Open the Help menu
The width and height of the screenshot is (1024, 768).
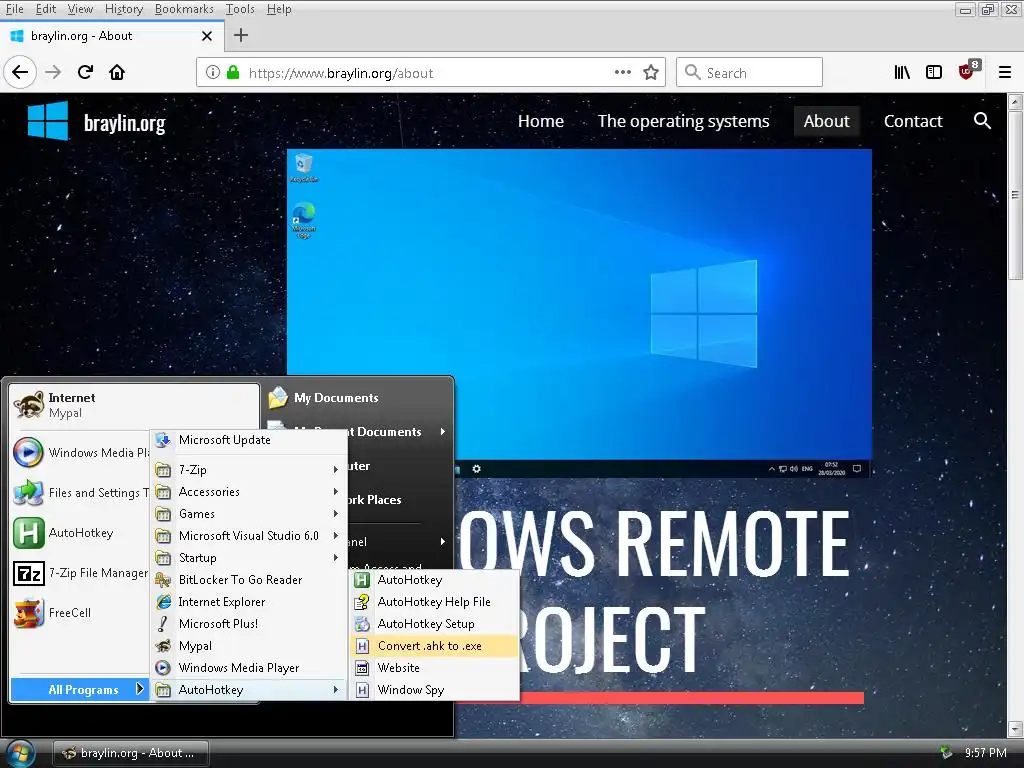pyautogui.click(x=279, y=9)
